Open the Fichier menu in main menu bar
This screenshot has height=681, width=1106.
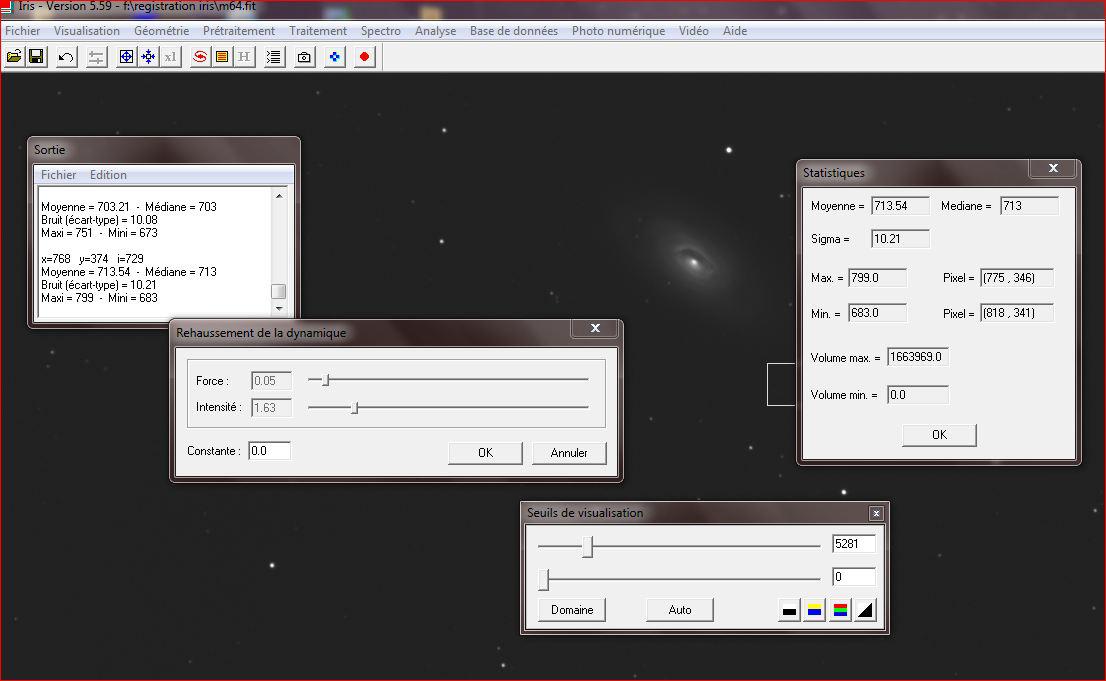coord(23,31)
